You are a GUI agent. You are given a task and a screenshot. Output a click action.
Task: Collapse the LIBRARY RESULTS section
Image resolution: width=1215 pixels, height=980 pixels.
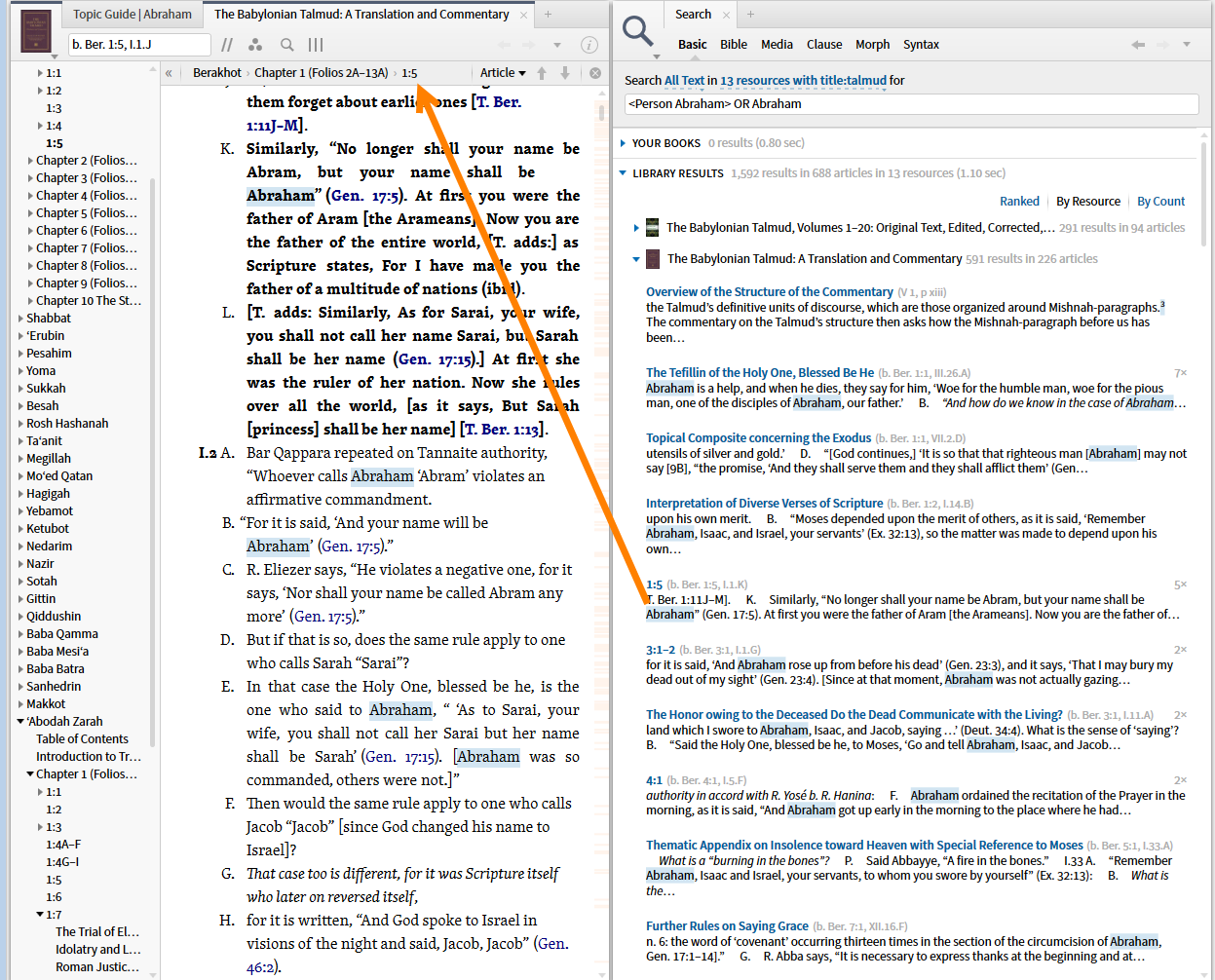click(x=624, y=173)
